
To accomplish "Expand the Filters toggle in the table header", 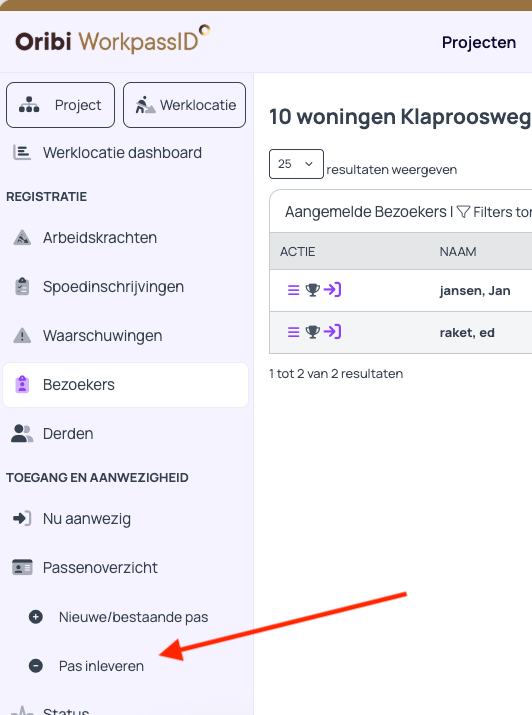I will (x=494, y=212).
